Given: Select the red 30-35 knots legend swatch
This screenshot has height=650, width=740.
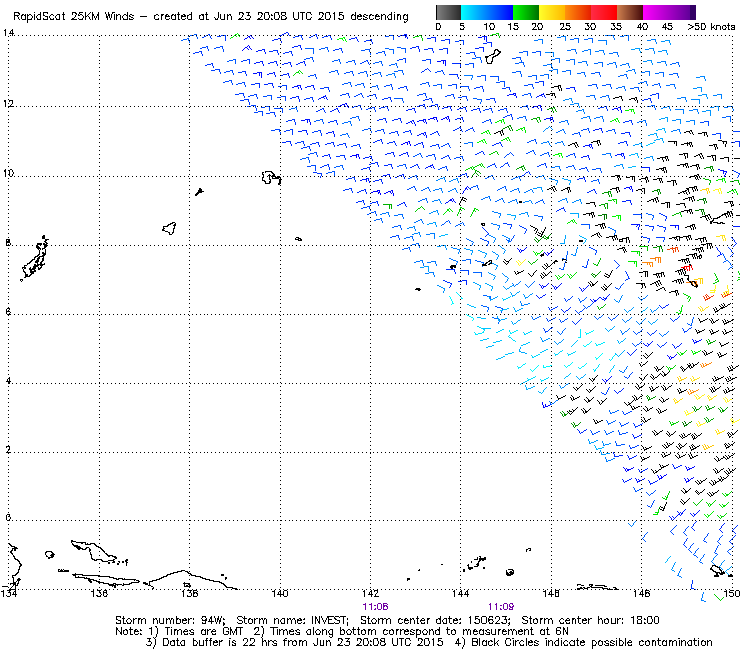Looking at the screenshot, I should point(604,12).
